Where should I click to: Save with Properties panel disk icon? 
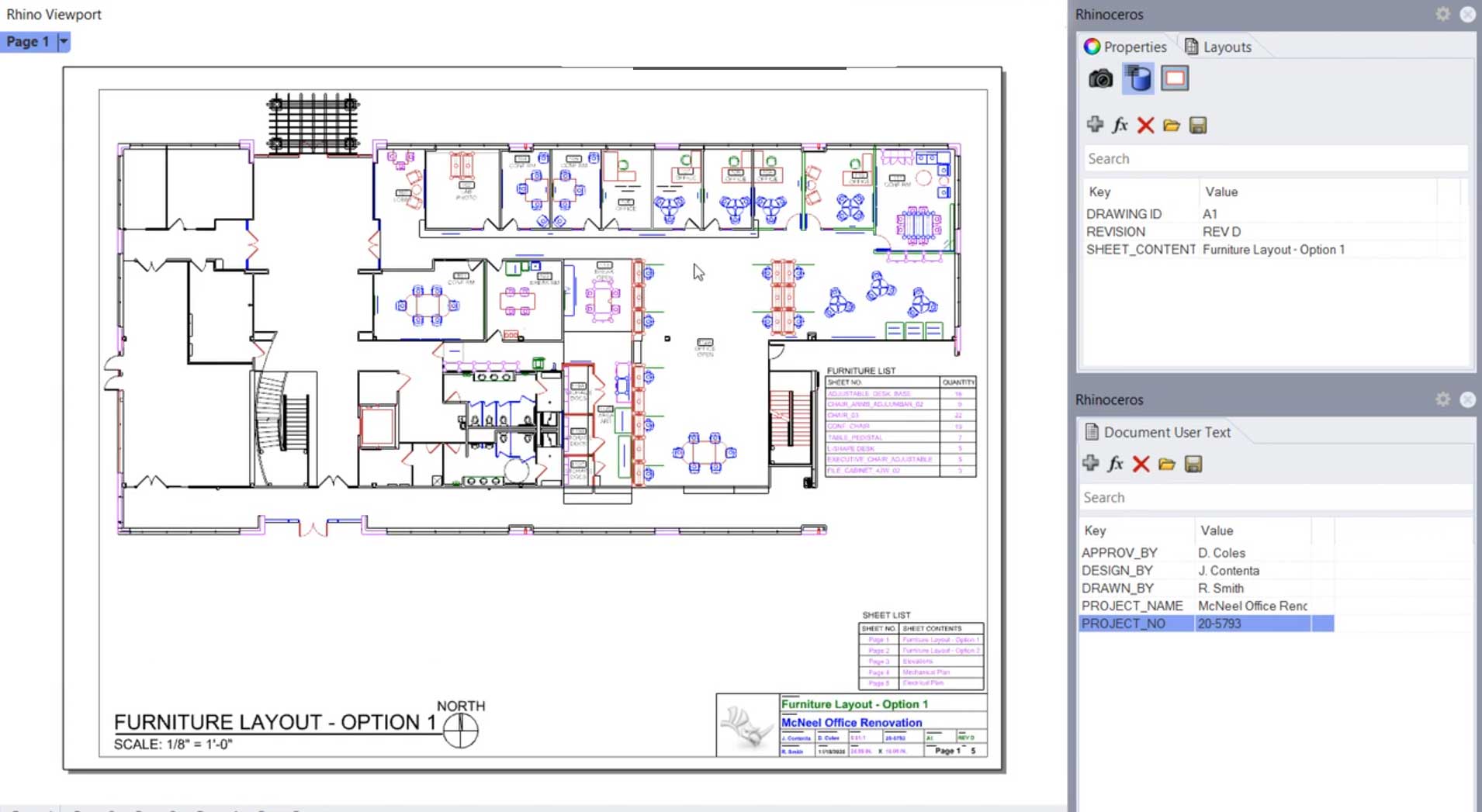pos(1198,125)
